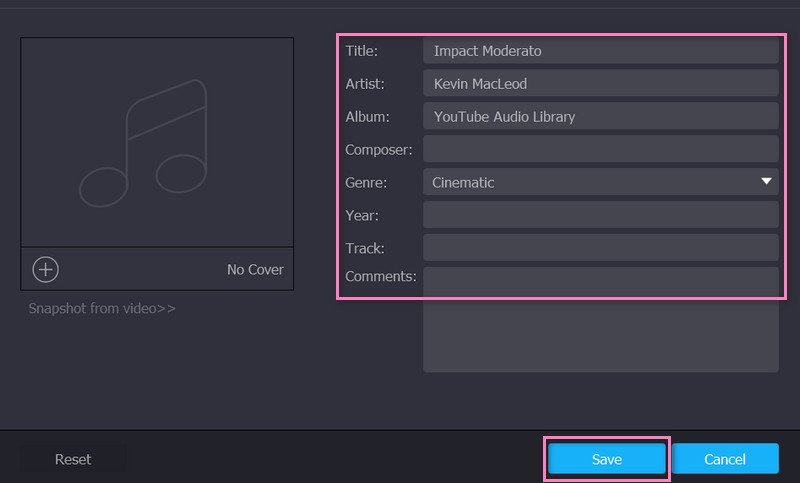Click the Comments: field label
Screen dimensions: 800x483
coord(380,275)
